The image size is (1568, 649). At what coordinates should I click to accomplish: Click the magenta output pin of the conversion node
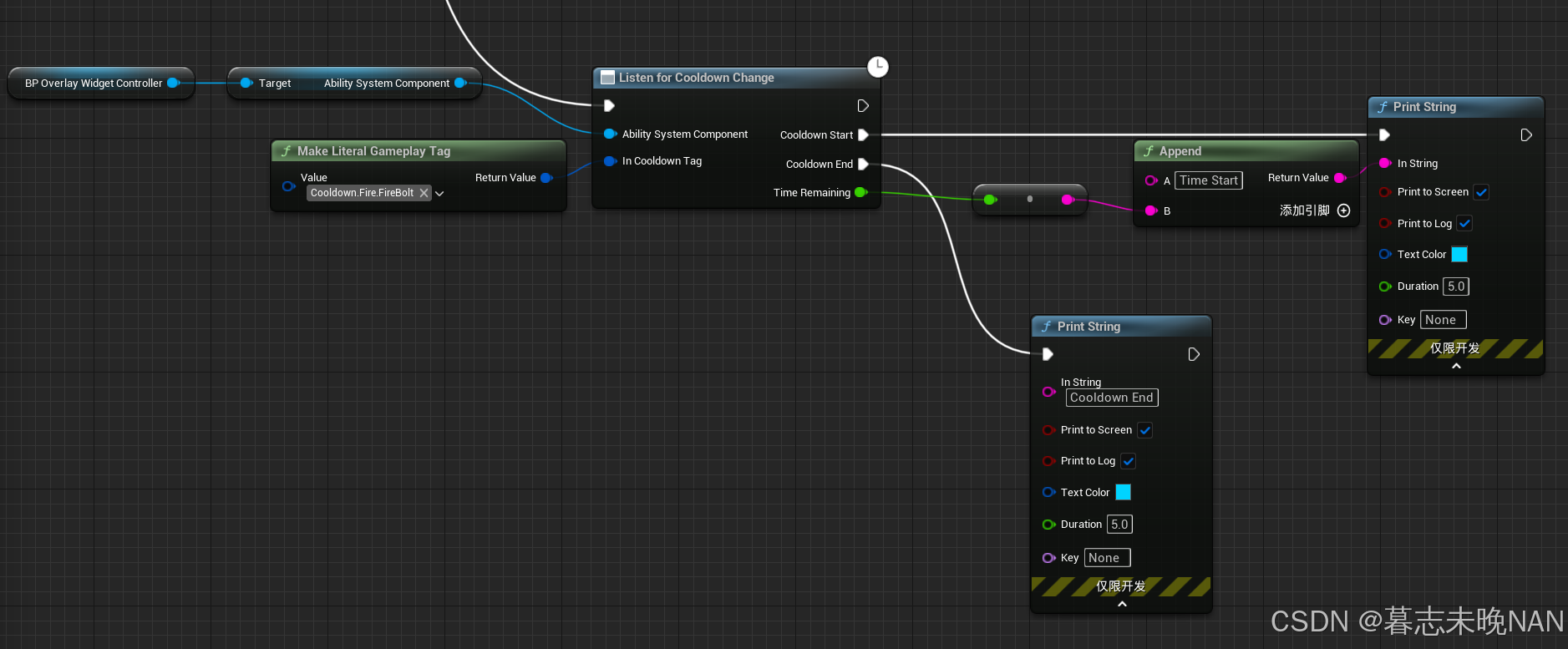(x=1067, y=200)
